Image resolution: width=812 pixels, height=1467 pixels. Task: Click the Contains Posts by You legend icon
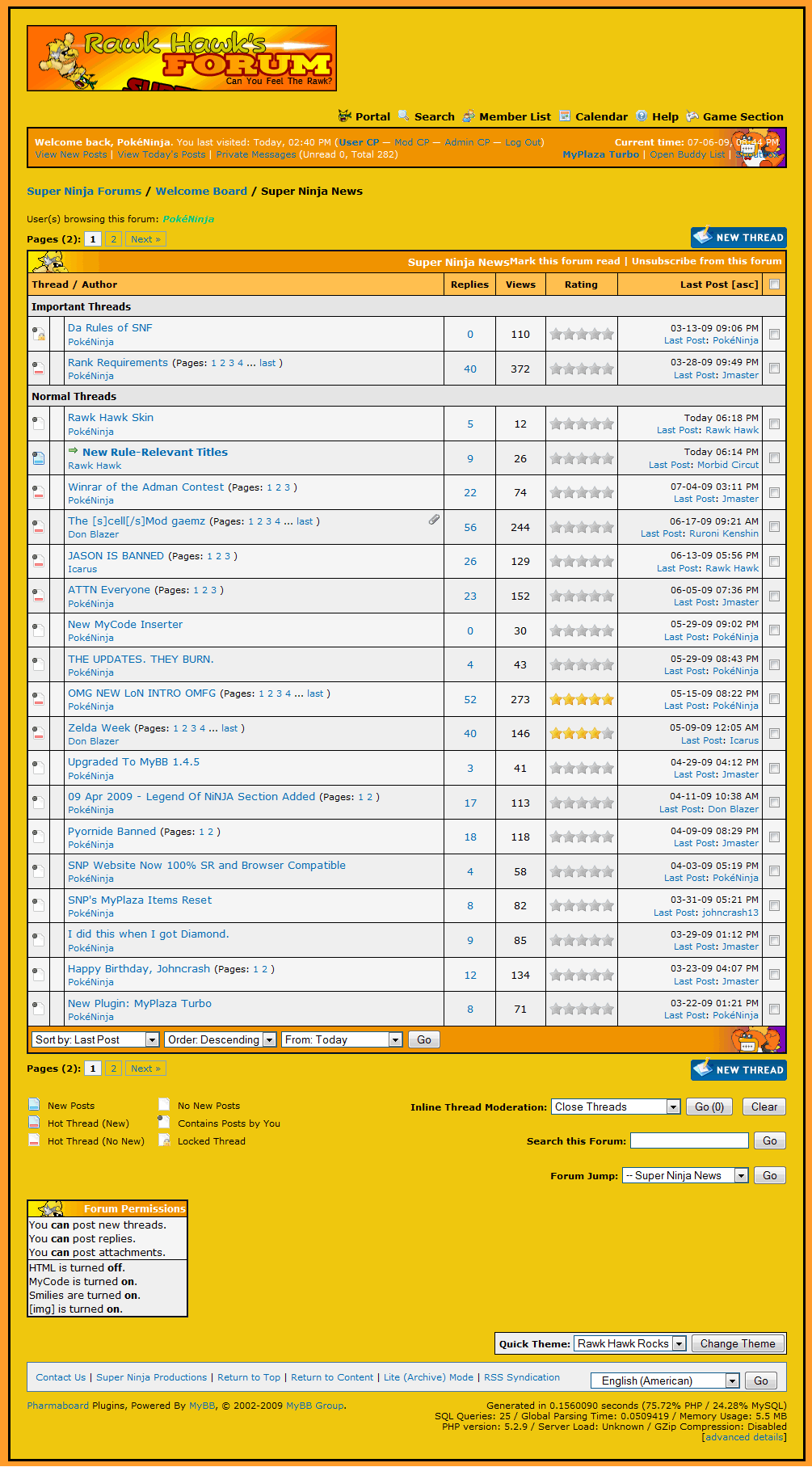[164, 1122]
